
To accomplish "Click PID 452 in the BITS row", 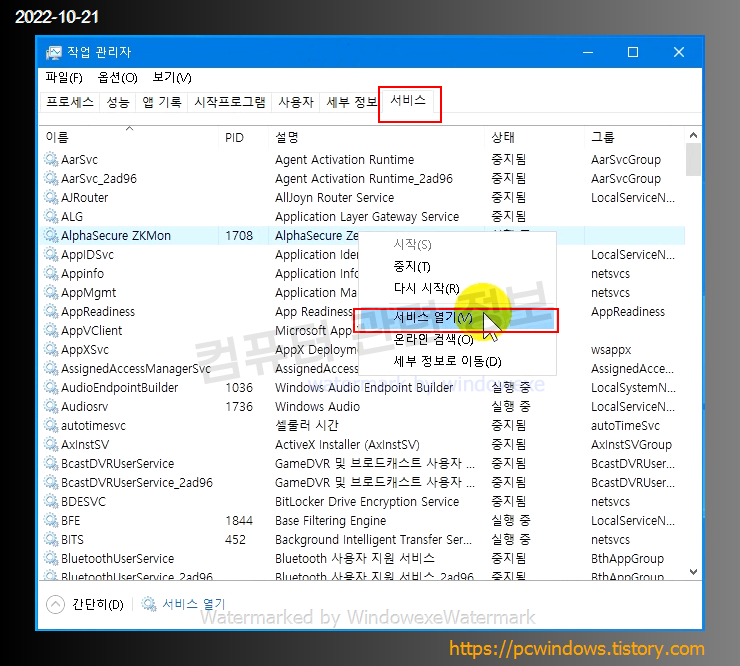I will (x=235, y=540).
